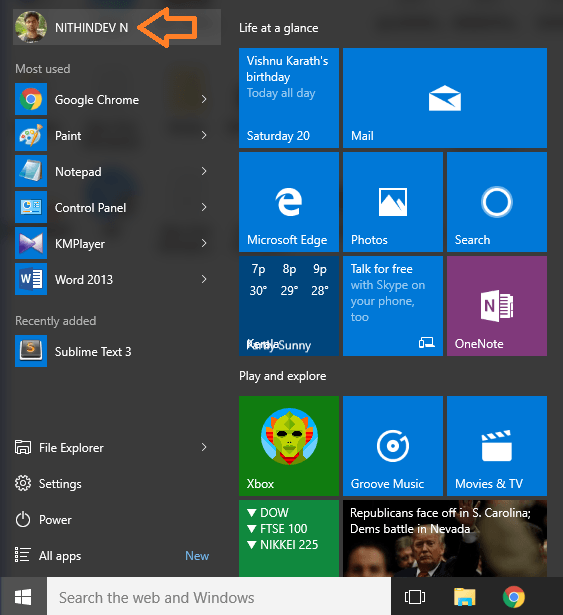This screenshot has height=615, width=563.
Task: Expand the Control Panel jump list chevron
Action: (x=204, y=207)
